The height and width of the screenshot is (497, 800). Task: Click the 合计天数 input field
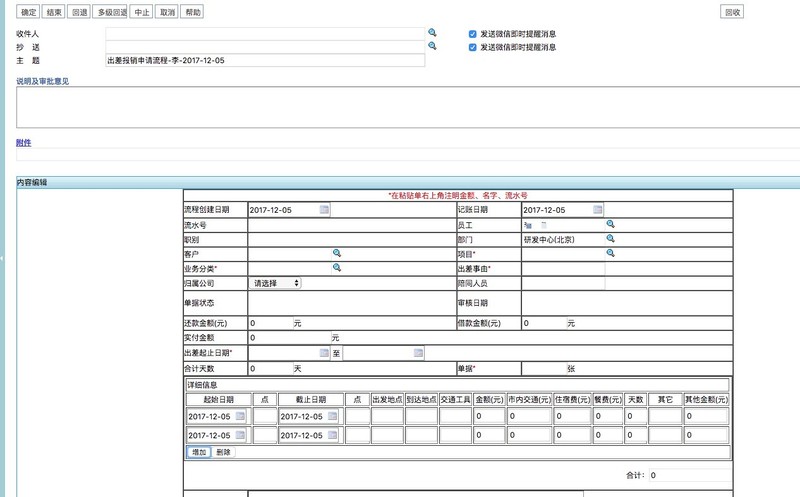270,368
